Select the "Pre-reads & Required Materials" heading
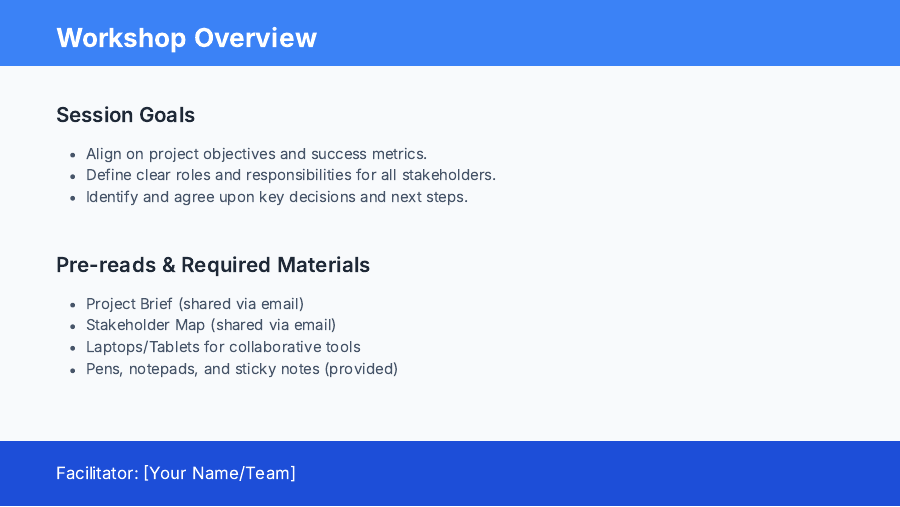This screenshot has width=900, height=507. [213, 265]
